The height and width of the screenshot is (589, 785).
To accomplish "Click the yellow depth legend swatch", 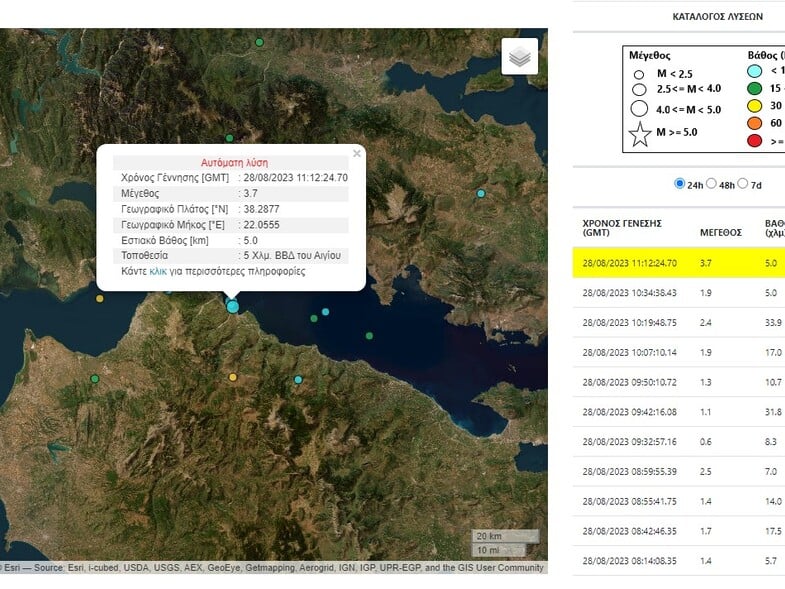I will pyautogui.click(x=755, y=105).
